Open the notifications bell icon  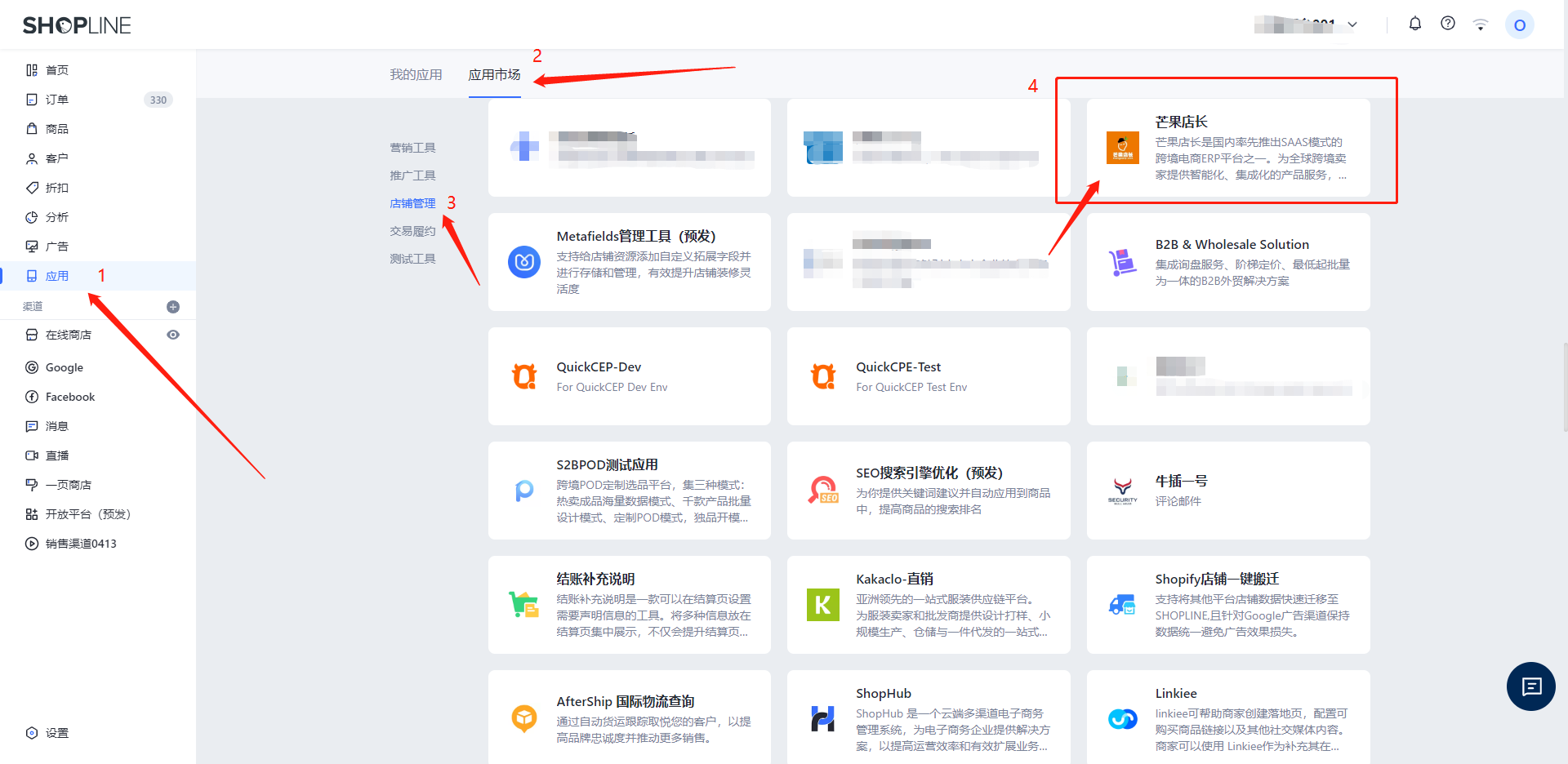click(x=1415, y=24)
